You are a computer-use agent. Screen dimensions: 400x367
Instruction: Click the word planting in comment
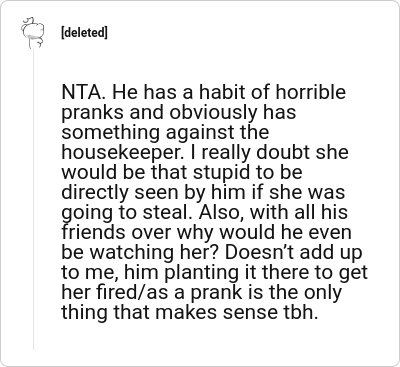(202, 273)
